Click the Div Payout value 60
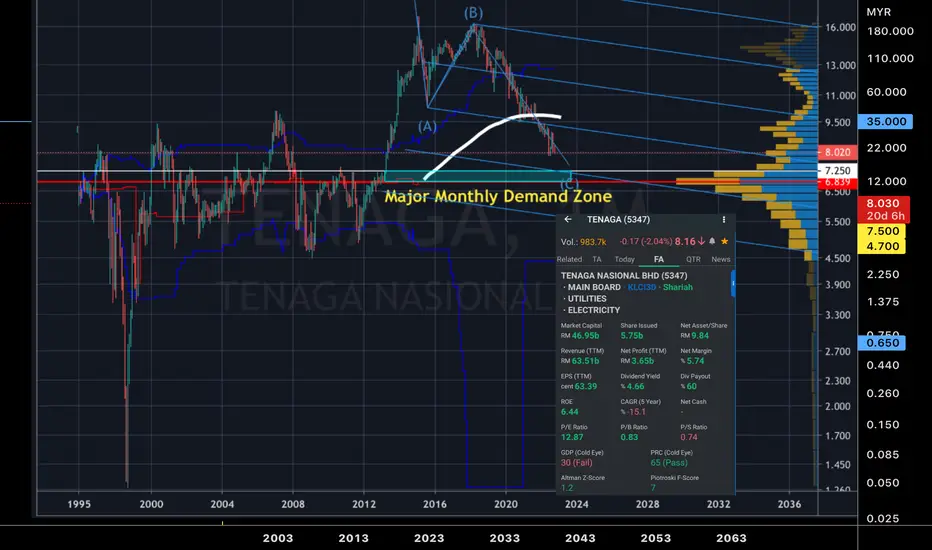Image resolution: width=932 pixels, height=550 pixels. pos(691,386)
